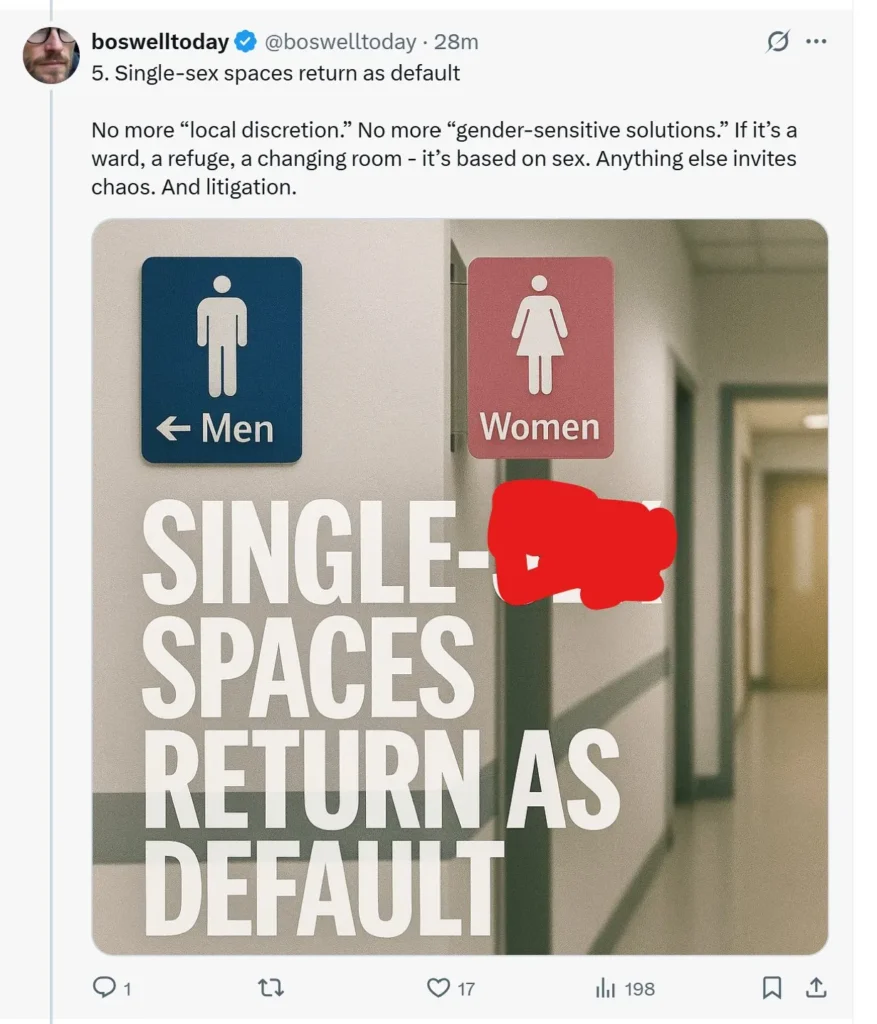Viewport: 877px width, 1024px height.
Task: Click the 198 views count
Action: [x=639, y=989]
